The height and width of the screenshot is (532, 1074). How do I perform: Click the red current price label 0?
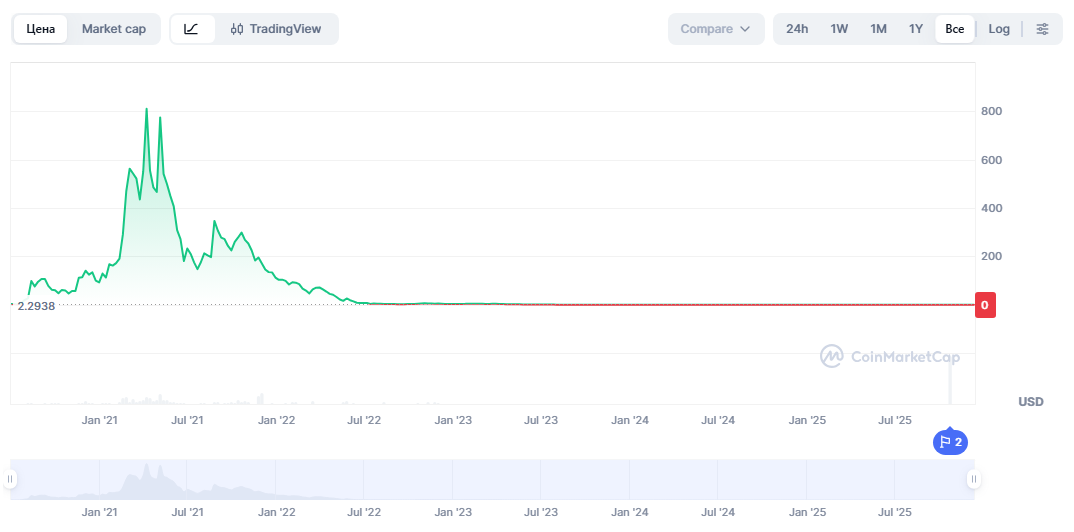pos(985,305)
